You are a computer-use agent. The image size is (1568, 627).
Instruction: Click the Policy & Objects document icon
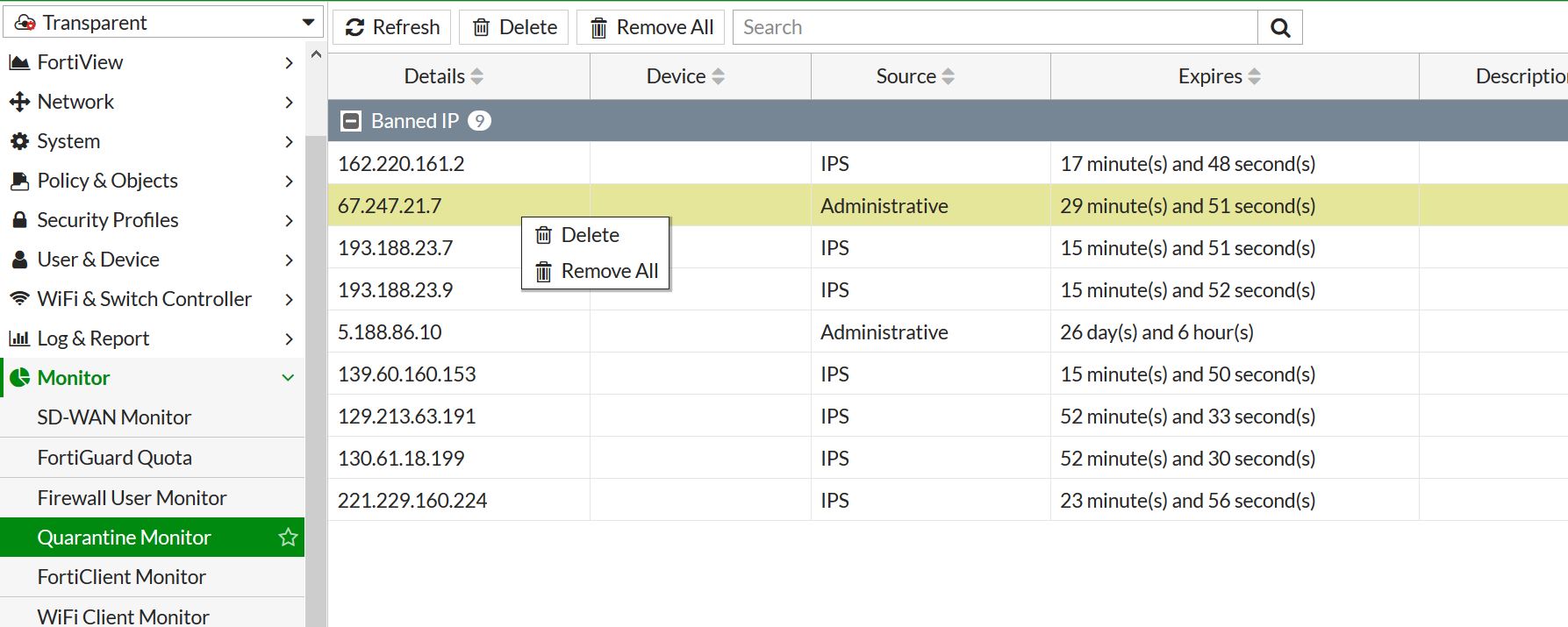(19, 181)
